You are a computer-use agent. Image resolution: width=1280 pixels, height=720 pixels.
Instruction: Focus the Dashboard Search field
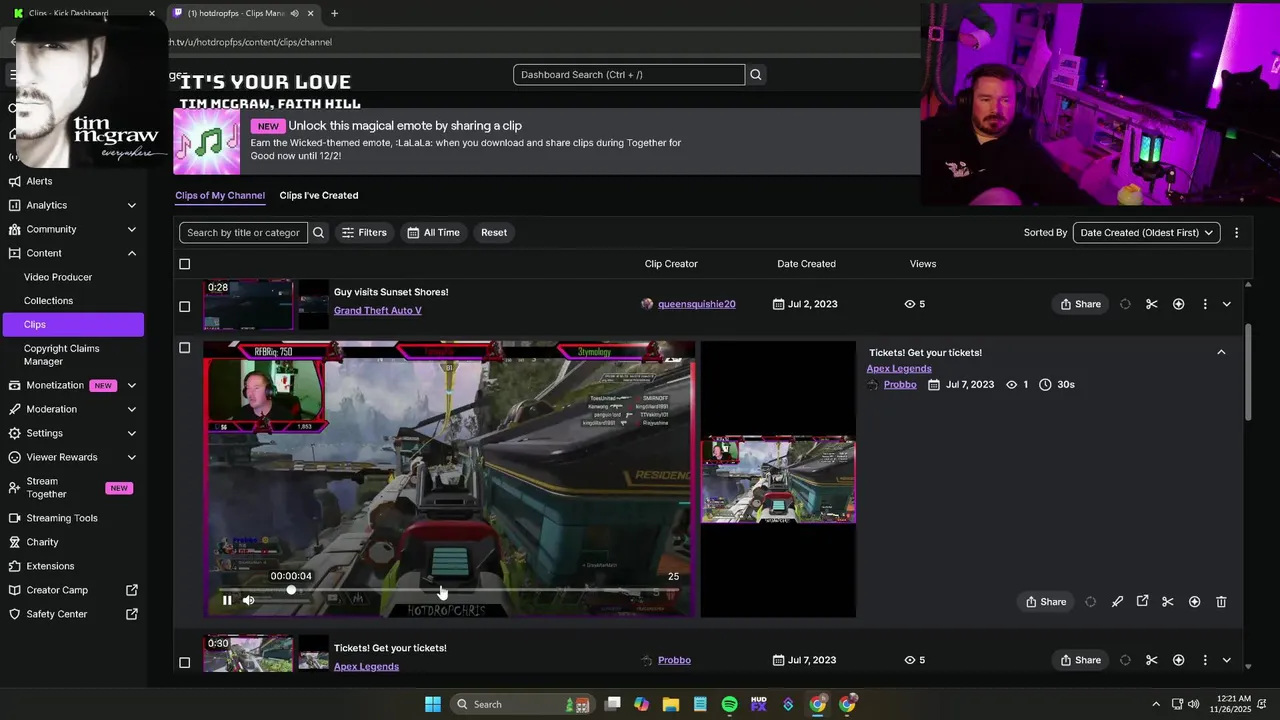click(629, 74)
